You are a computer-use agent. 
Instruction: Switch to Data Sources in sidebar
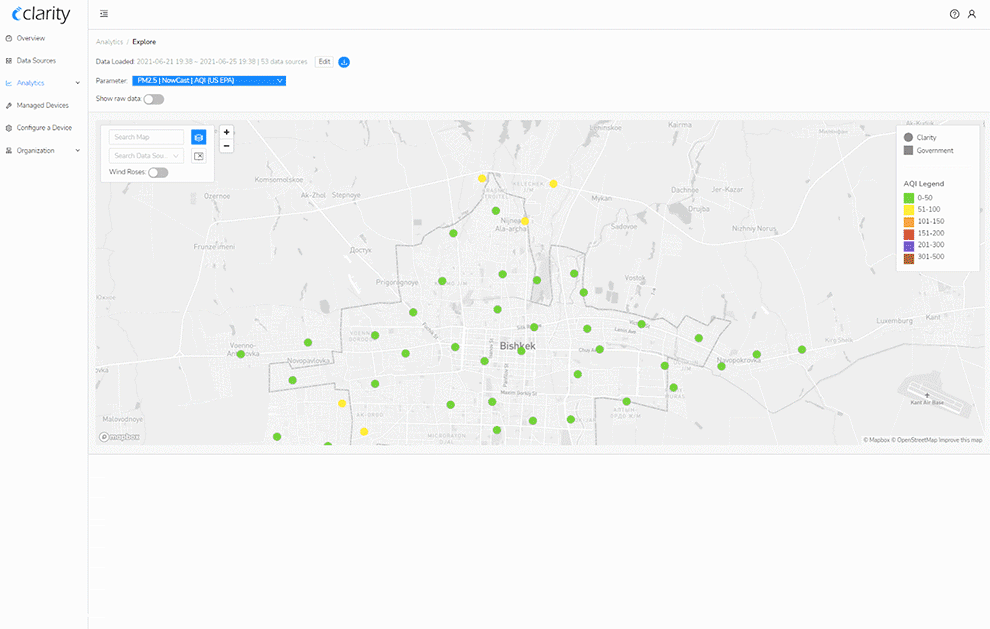tap(38, 60)
